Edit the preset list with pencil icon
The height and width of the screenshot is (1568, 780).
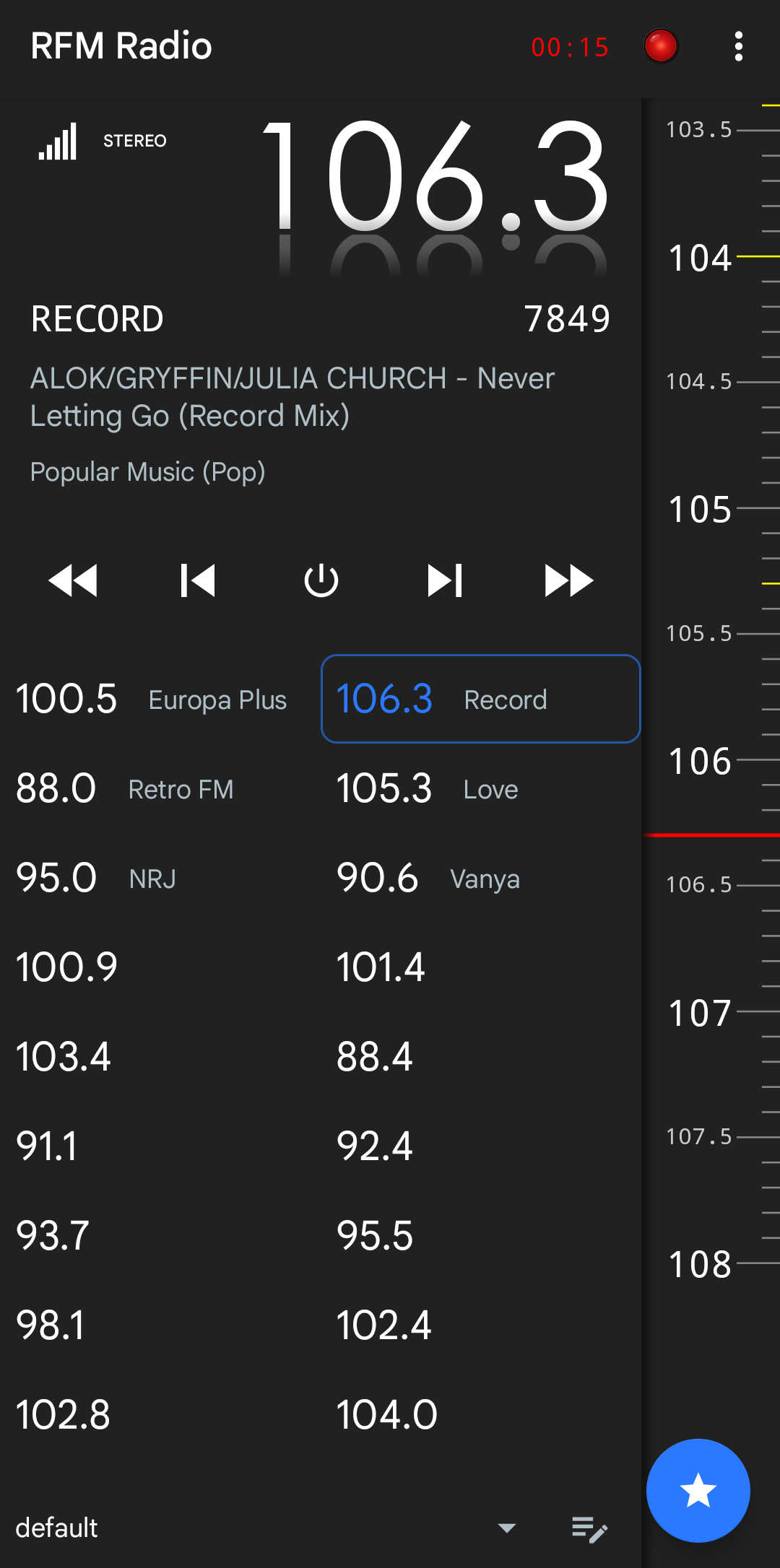point(589,1529)
